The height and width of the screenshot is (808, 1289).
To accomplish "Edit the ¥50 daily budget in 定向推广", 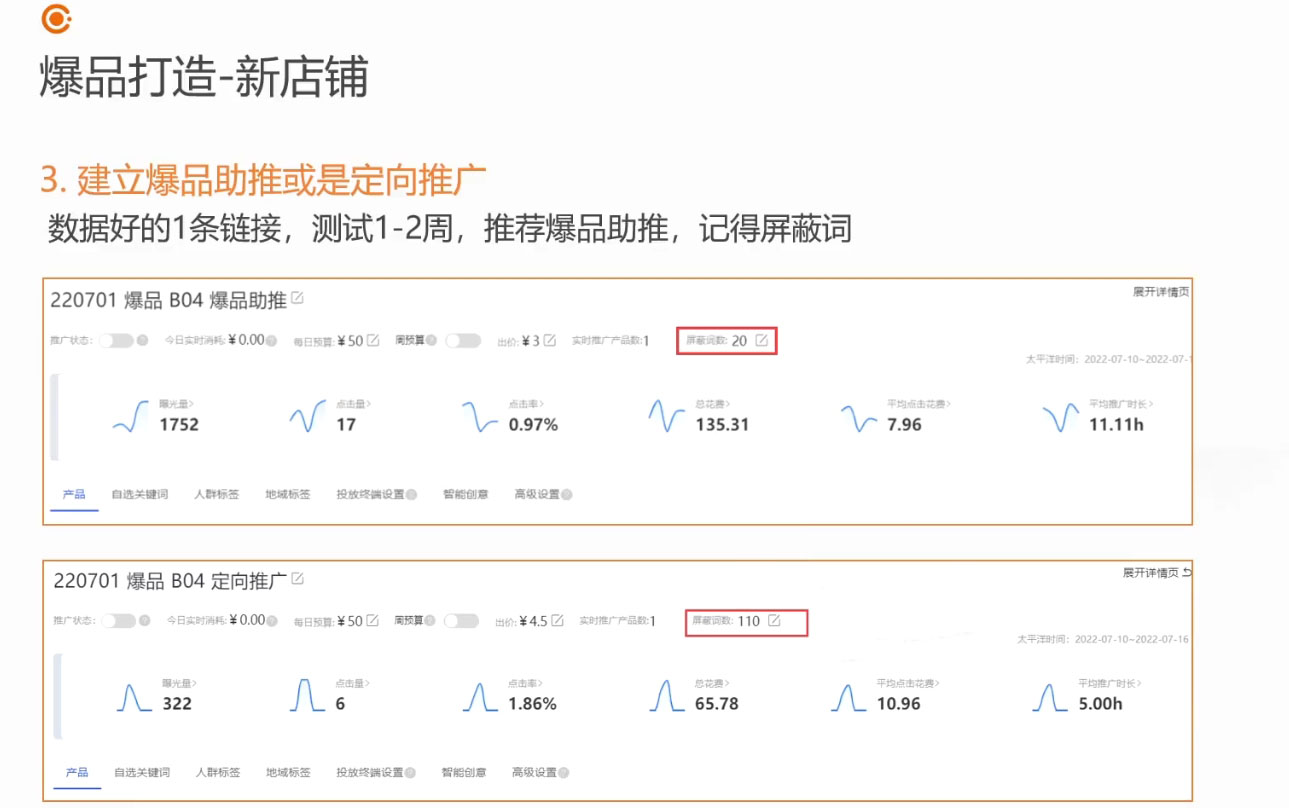I will click(373, 621).
